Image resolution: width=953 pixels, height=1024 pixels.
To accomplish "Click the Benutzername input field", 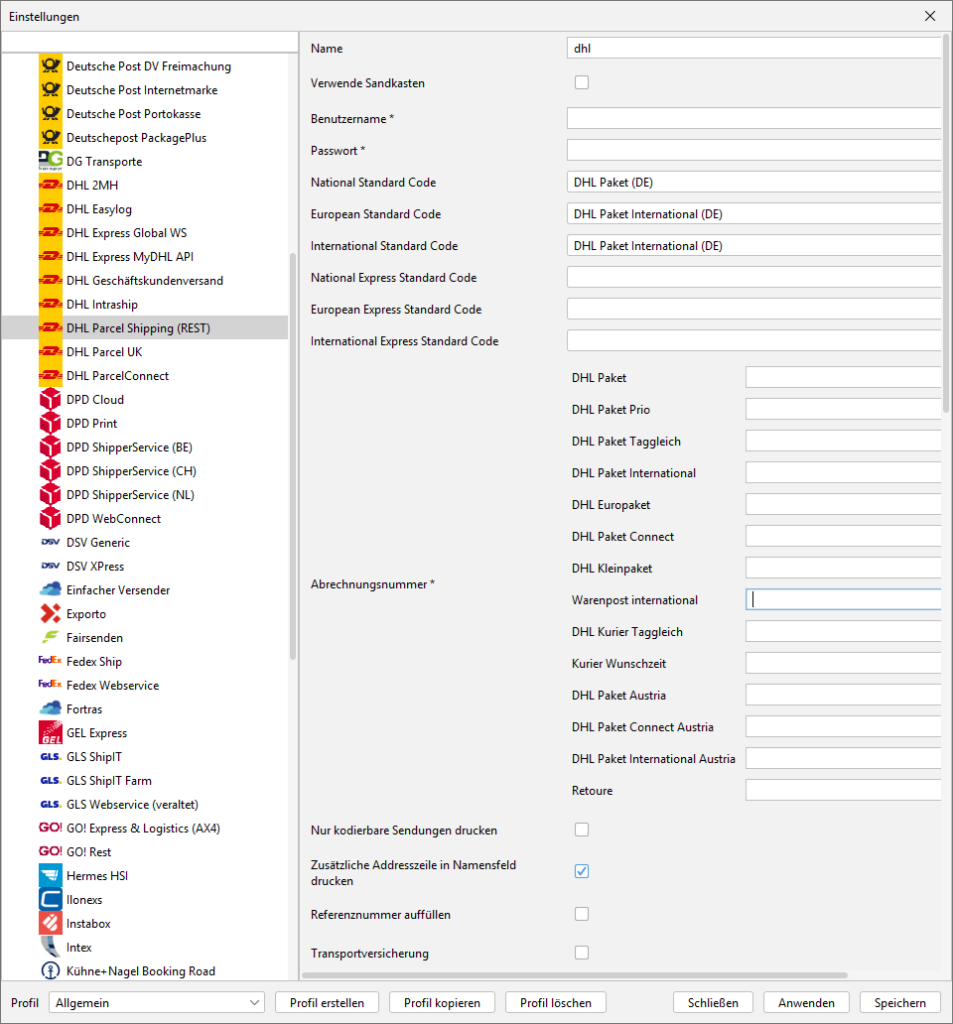I will [x=755, y=119].
